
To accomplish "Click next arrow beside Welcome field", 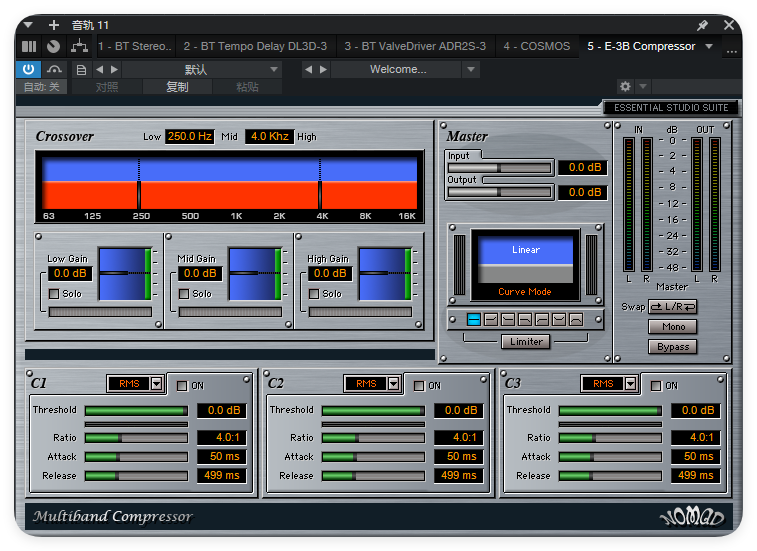I will pyautogui.click(x=323, y=70).
